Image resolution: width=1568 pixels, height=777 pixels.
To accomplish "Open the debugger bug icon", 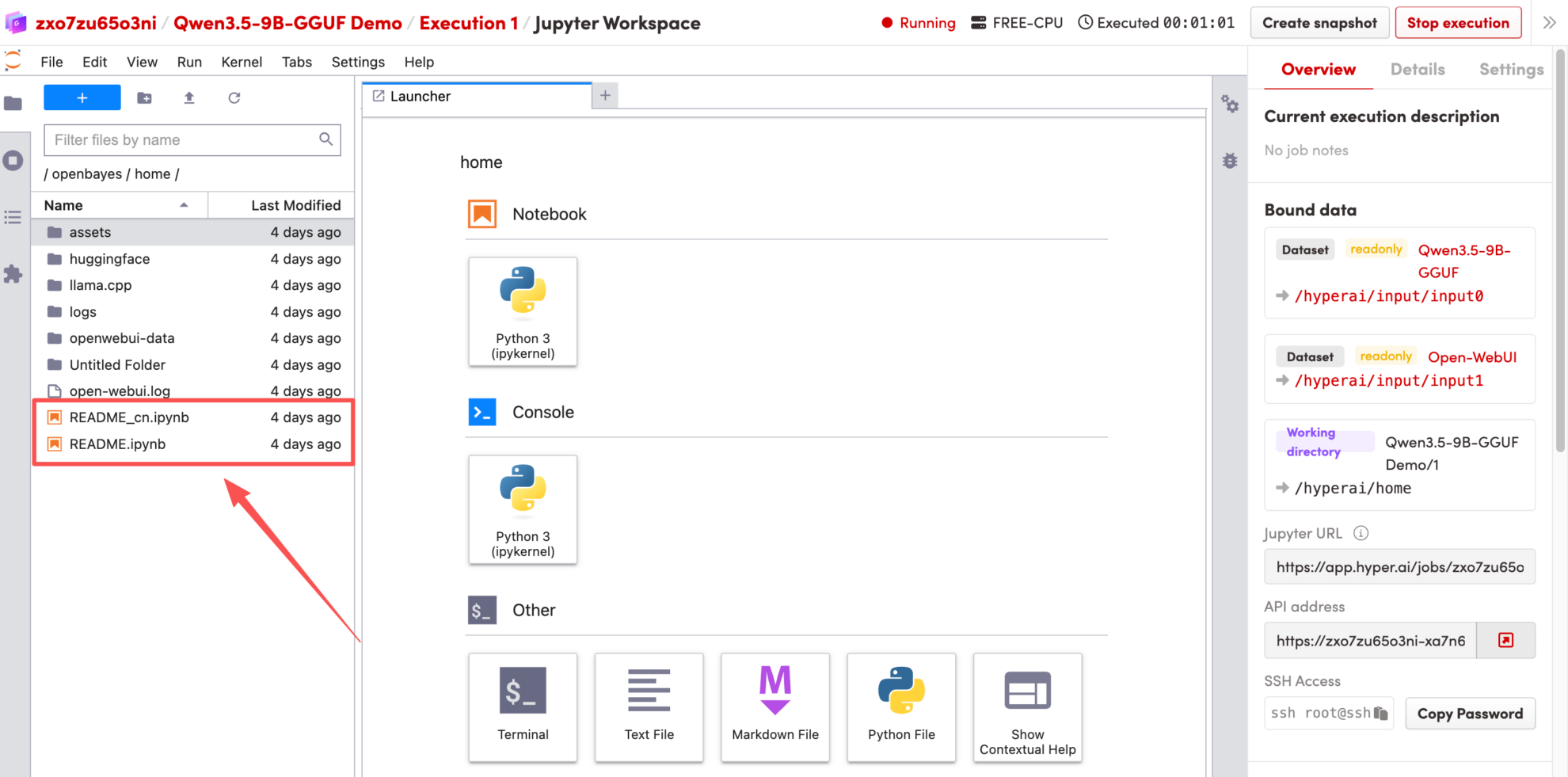I will click(x=1229, y=161).
